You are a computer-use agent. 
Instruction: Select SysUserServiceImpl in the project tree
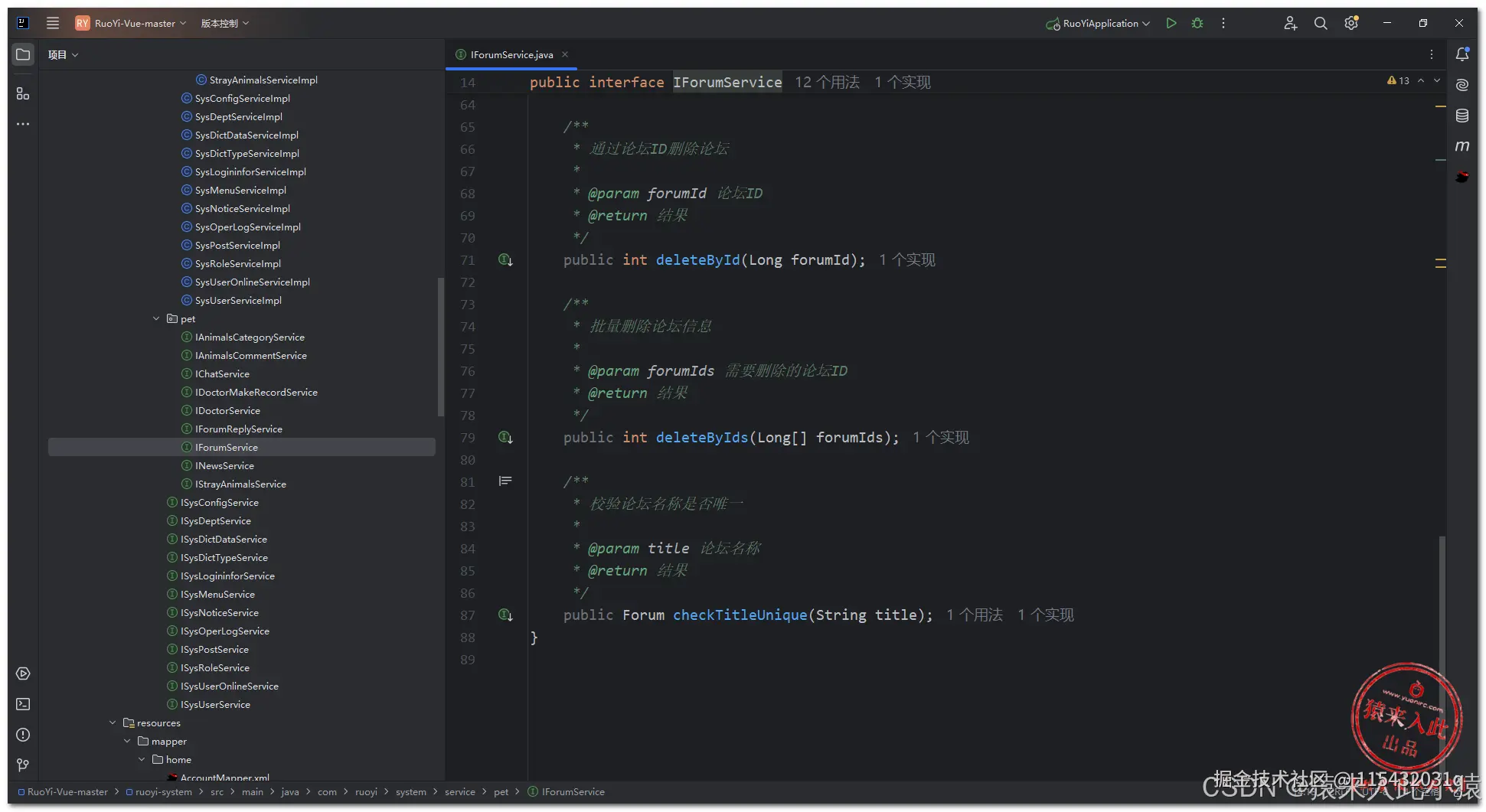click(x=238, y=300)
